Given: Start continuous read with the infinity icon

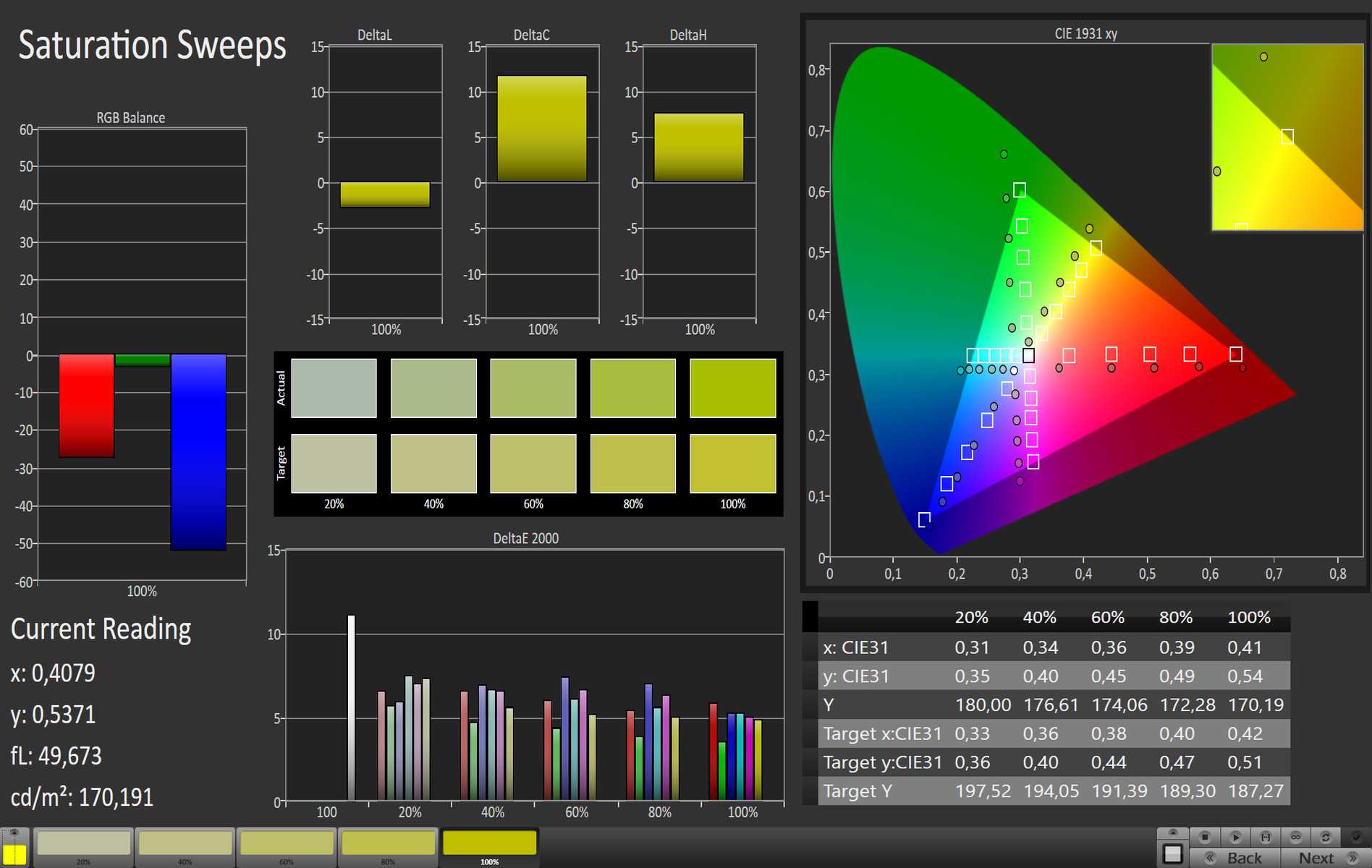Looking at the screenshot, I should 1296,837.
